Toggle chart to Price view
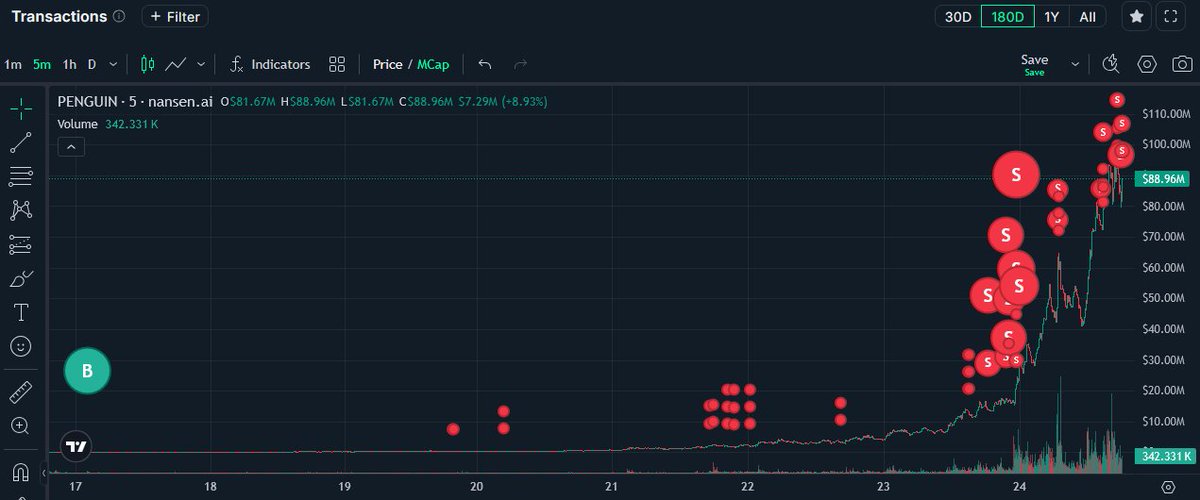The image size is (1200, 500). pos(387,64)
